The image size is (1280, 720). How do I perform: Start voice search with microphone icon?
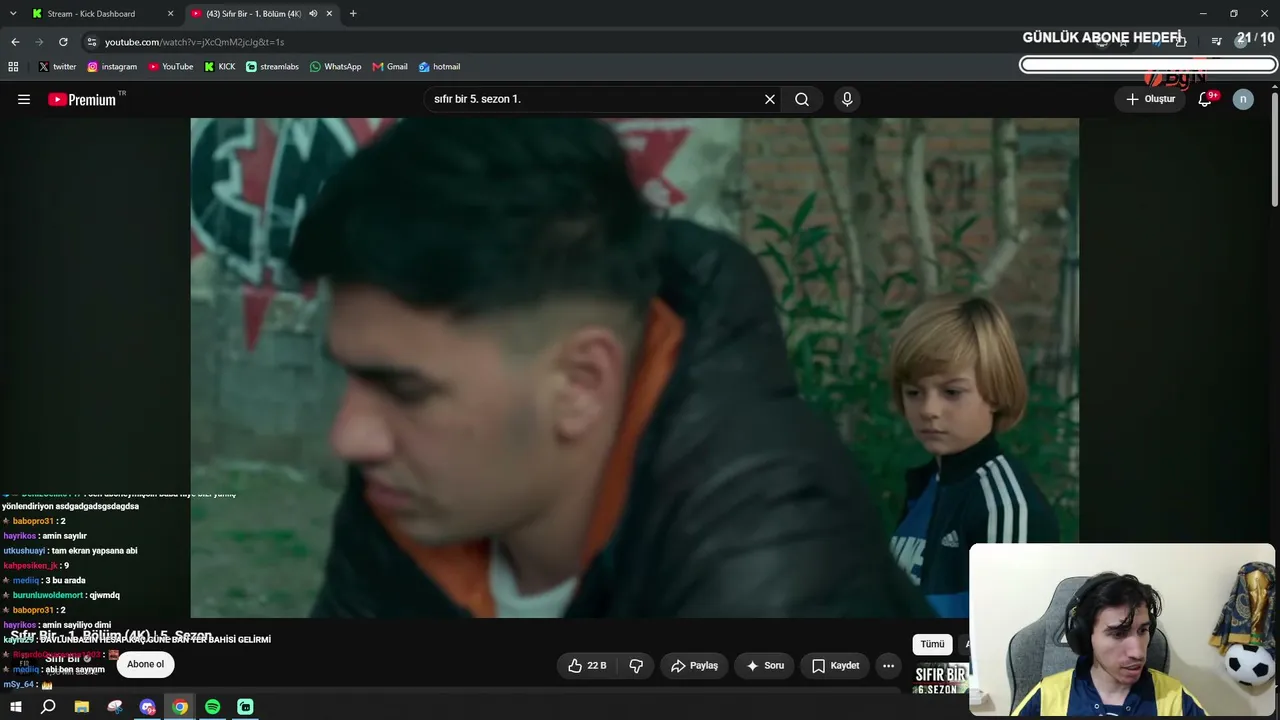[x=847, y=99]
